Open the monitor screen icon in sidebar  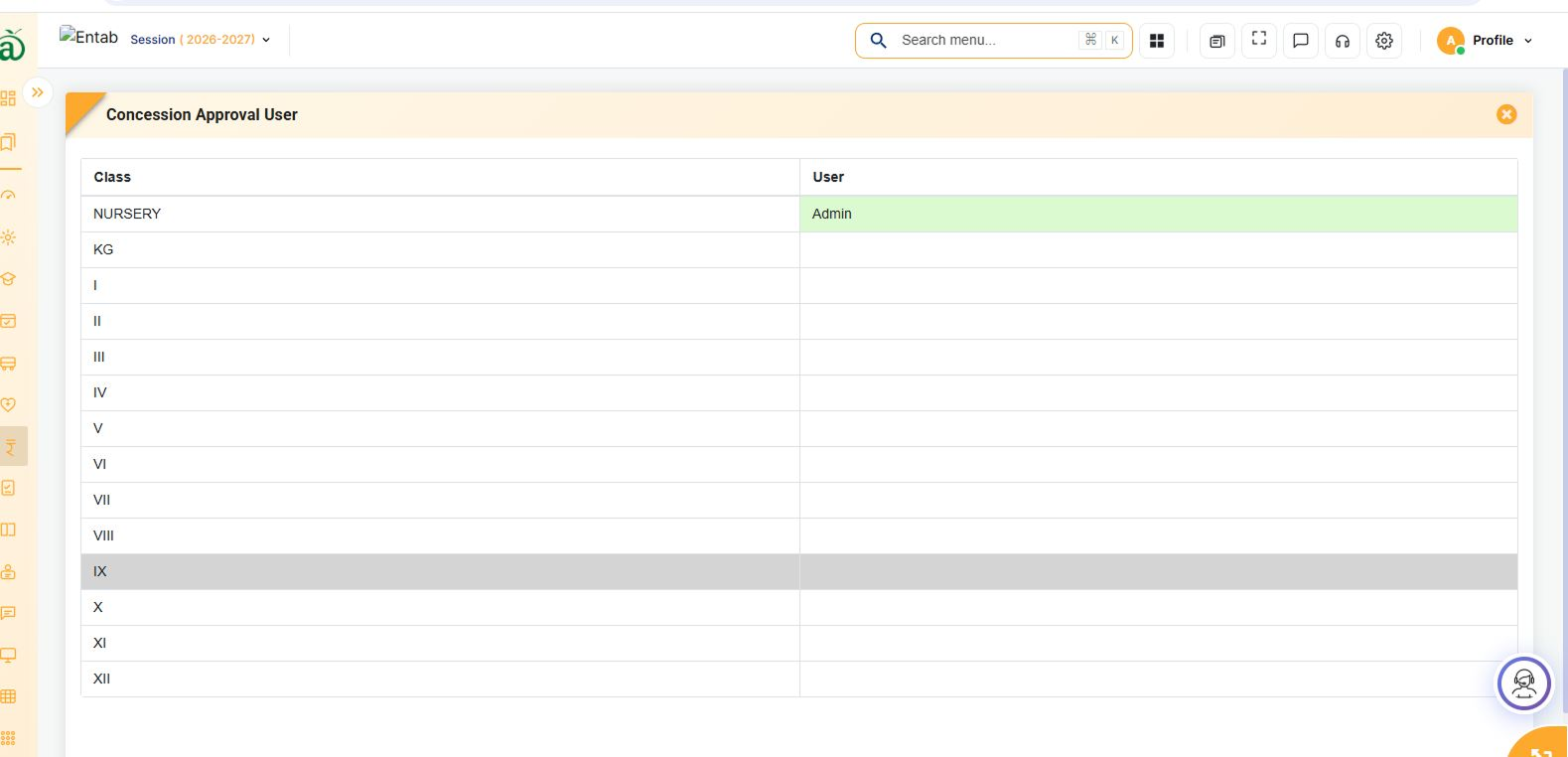pyautogui.click(x=9, y=655)
